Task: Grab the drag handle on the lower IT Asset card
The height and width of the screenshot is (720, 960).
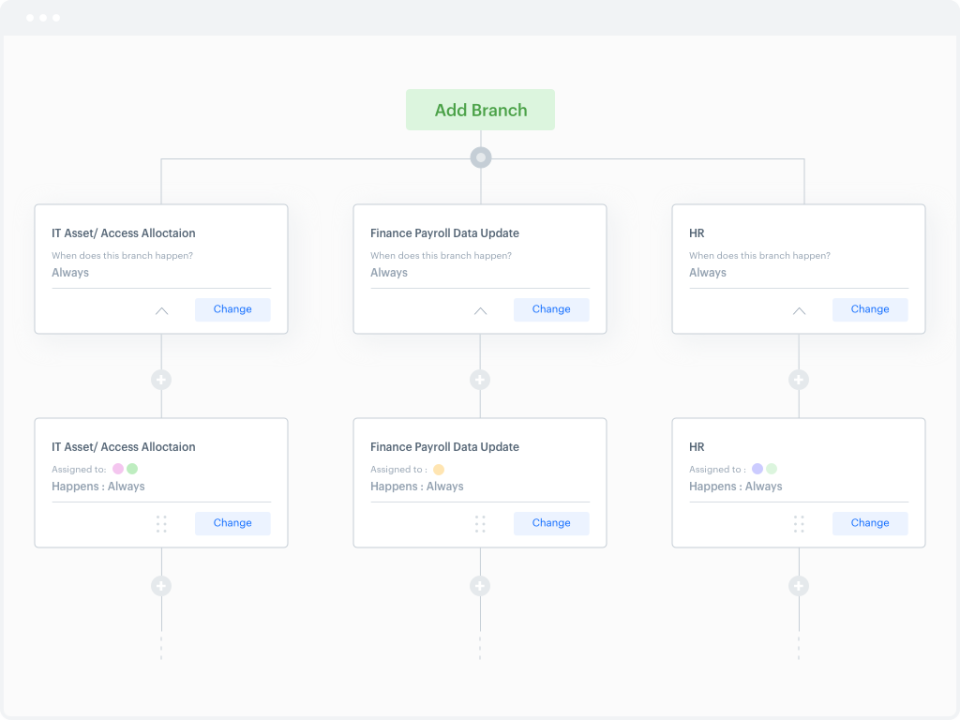Action: click(161, 523)
